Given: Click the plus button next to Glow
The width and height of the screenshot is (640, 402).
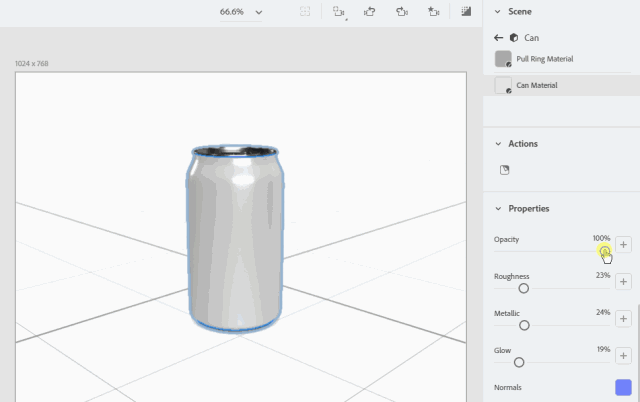Looking at the screenshot, I should click(x=623, y=356).
